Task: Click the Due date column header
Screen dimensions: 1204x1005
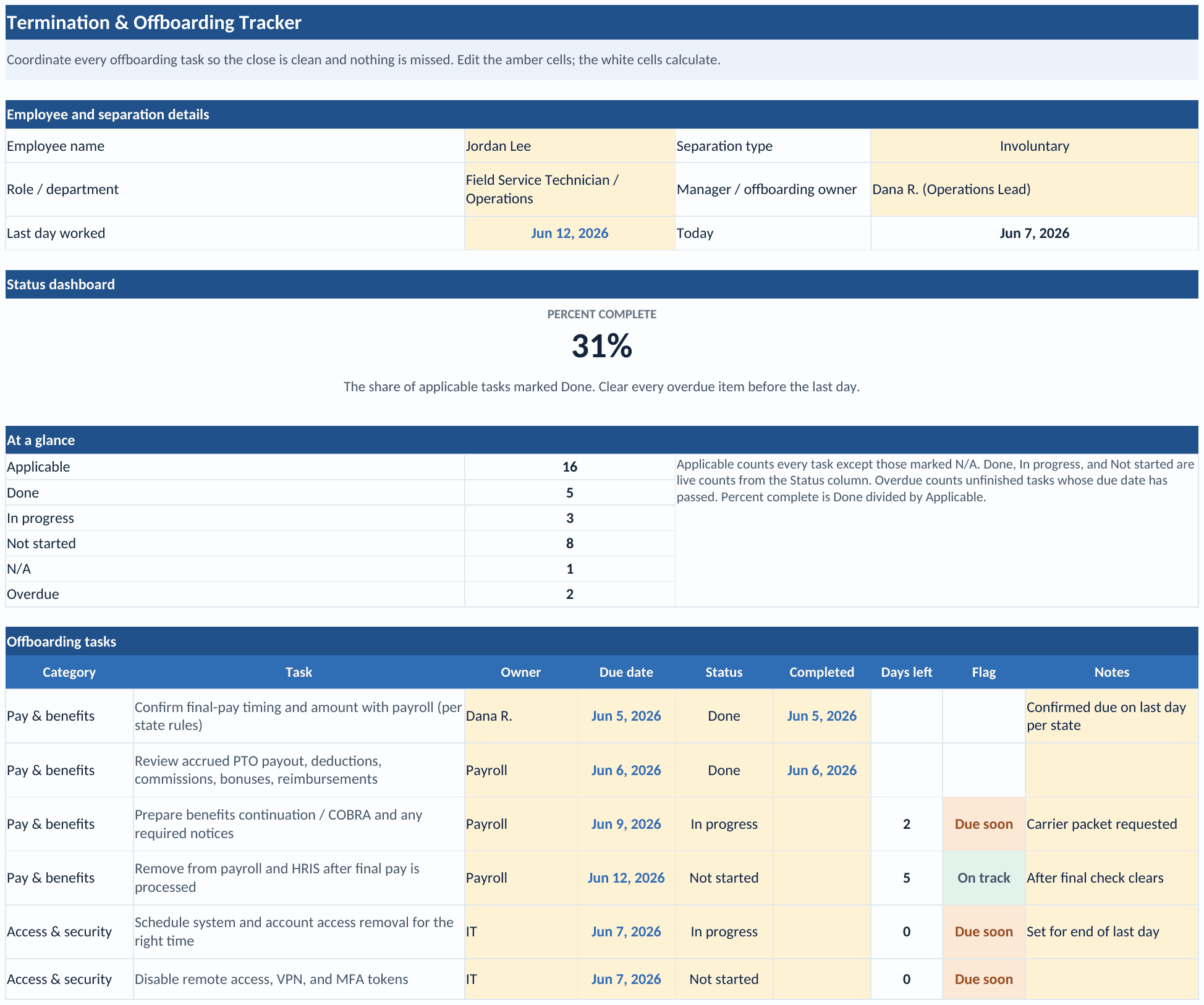Action: 626,672
